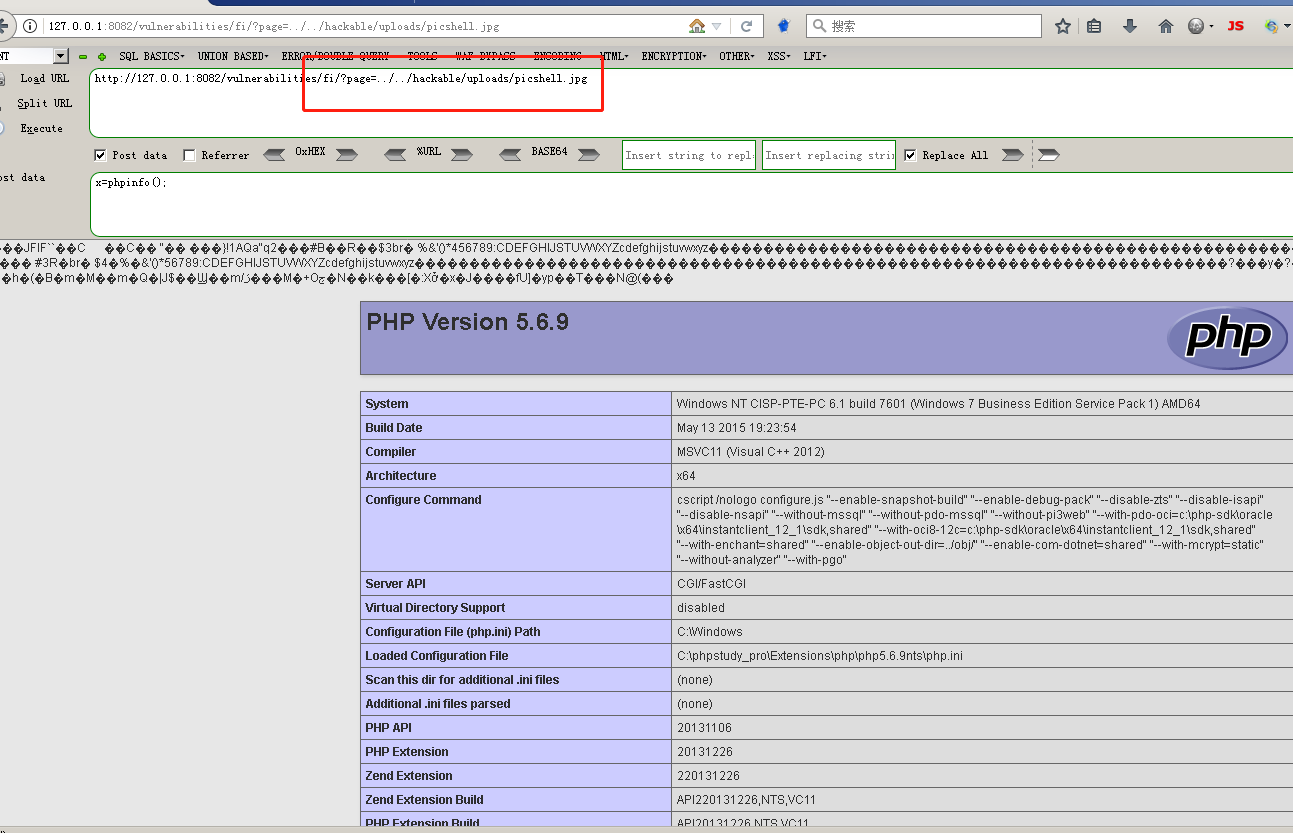Click the 'Insert string to replace' field
1293x833 pixels.
click(689, 155)
